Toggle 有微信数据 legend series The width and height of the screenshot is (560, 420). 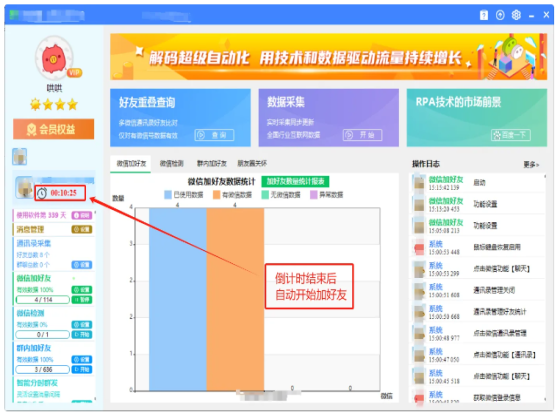(x=232, y=195)
